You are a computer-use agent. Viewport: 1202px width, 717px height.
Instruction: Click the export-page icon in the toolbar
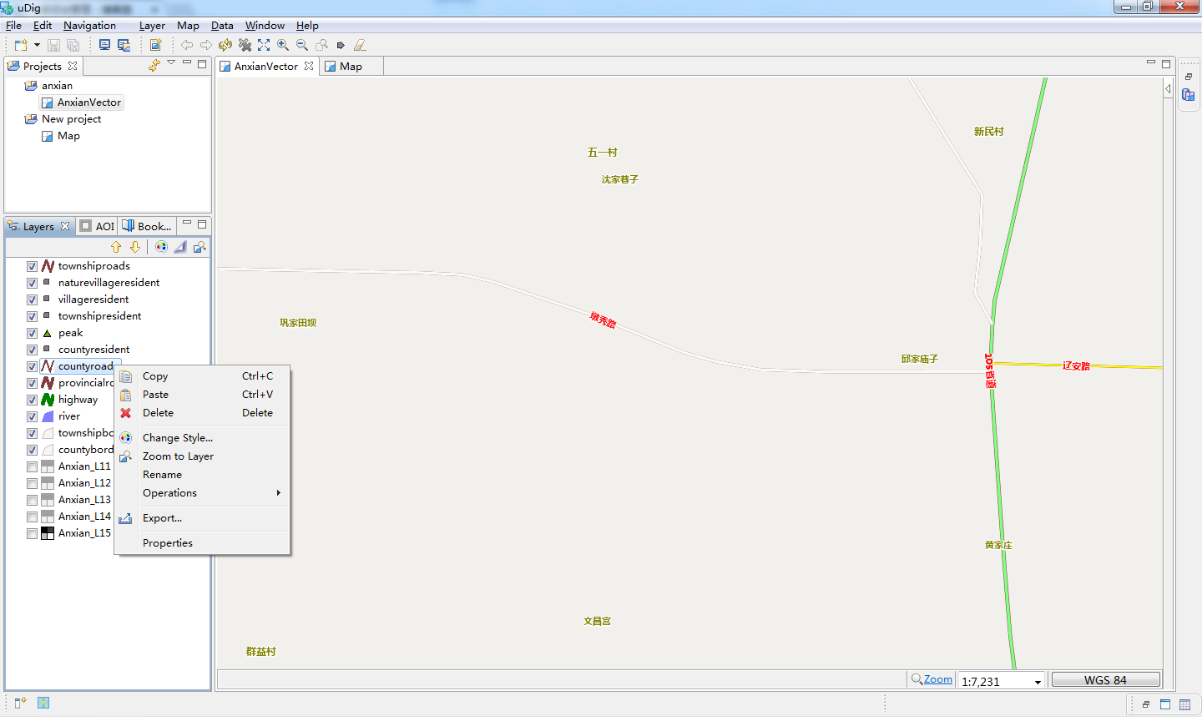[155, 45]
